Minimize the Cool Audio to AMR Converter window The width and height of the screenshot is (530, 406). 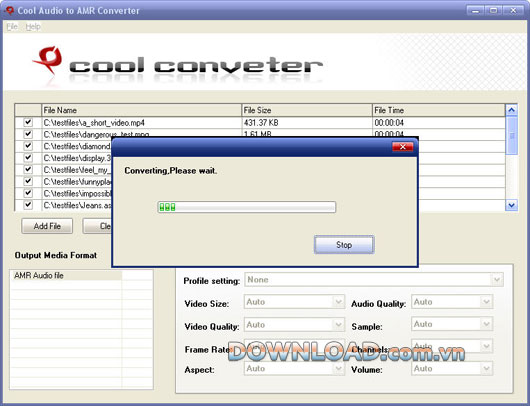click(x=475, y=10)
